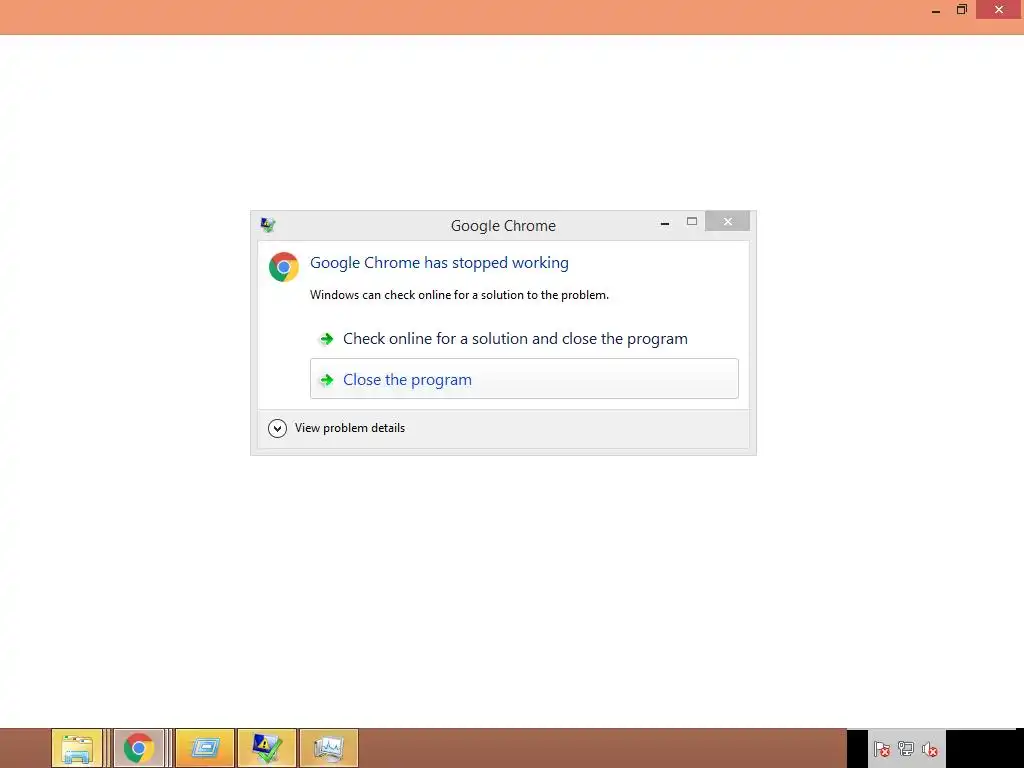Viewport: 1024px width, 768px height.
Task: Close the Google Chrome error dialog
Action: point(727,221)
